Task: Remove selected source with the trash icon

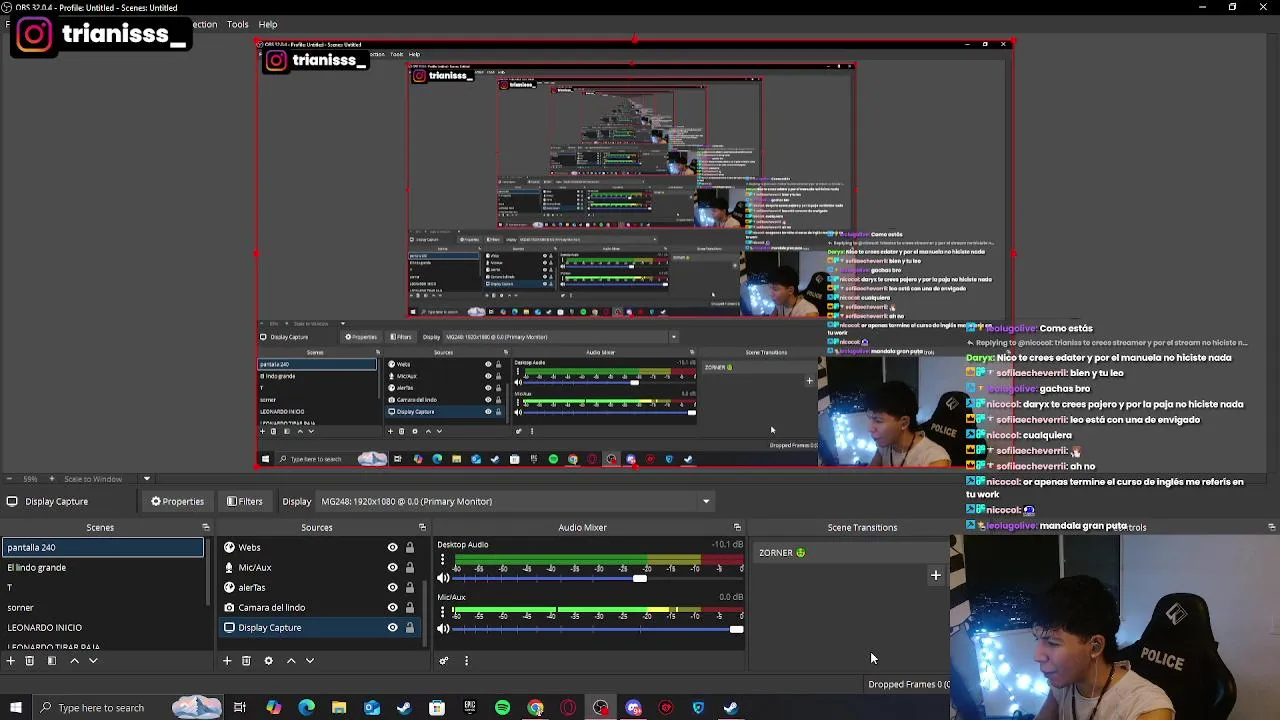Action: tap(246, 660)
